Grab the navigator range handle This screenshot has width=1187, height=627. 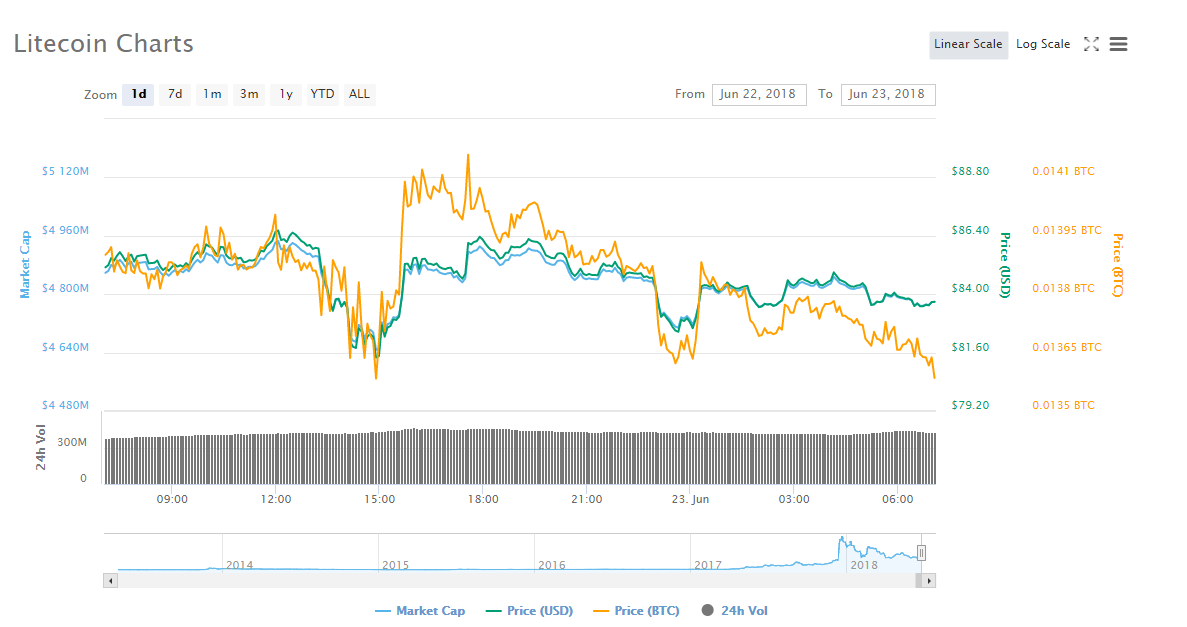[921, 553]
